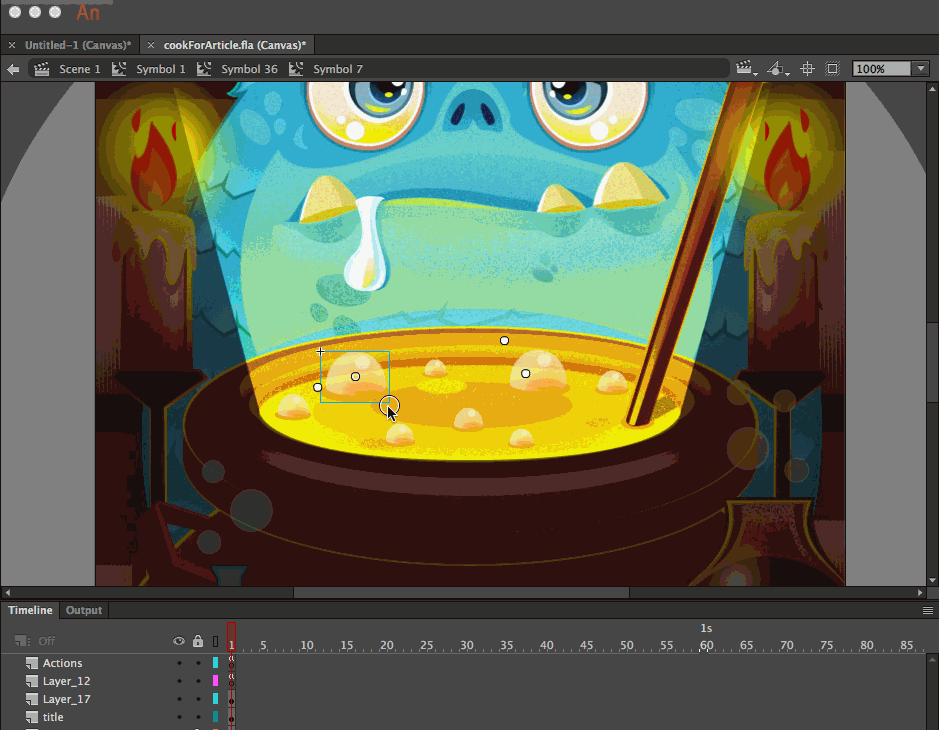
Task: Toggle outline view for the Layer_17 layer
Action: tap(217, 698)
